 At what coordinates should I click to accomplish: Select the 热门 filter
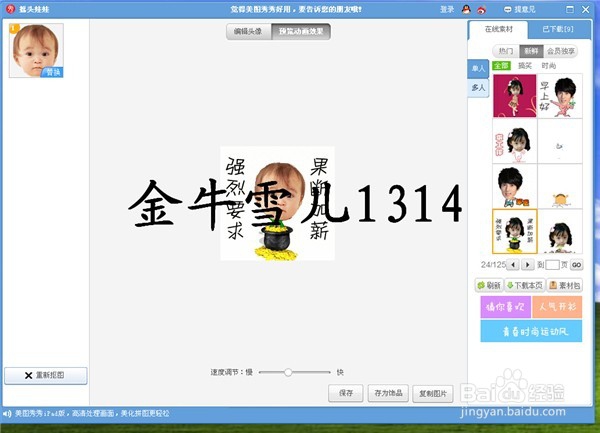[505, 51]
